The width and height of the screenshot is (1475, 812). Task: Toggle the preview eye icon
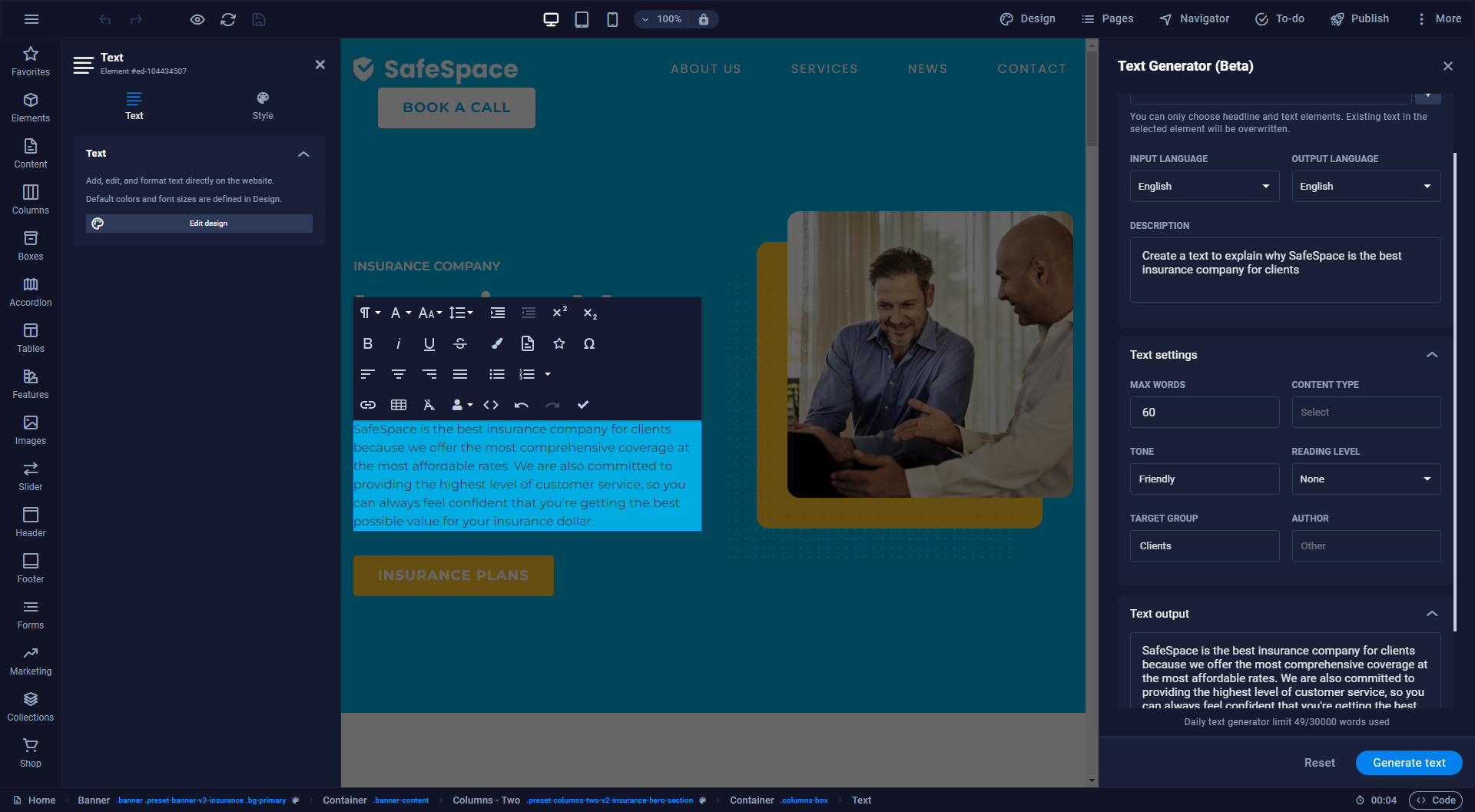coord(197,19)
